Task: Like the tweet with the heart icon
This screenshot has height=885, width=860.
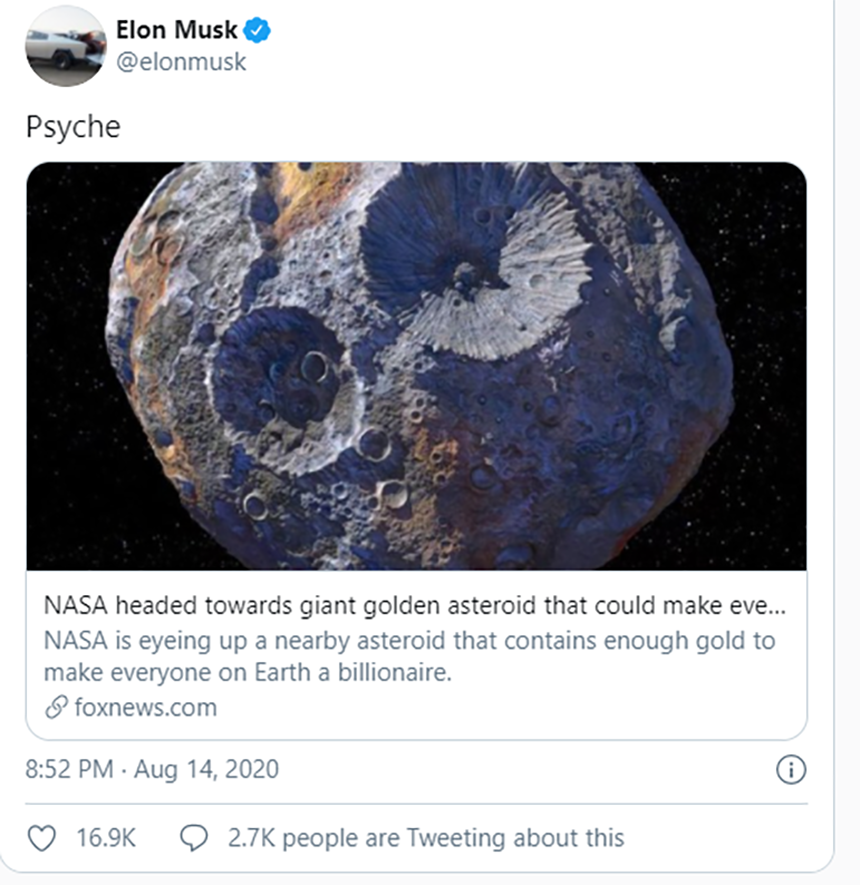Action: click(x=41, y=837)
